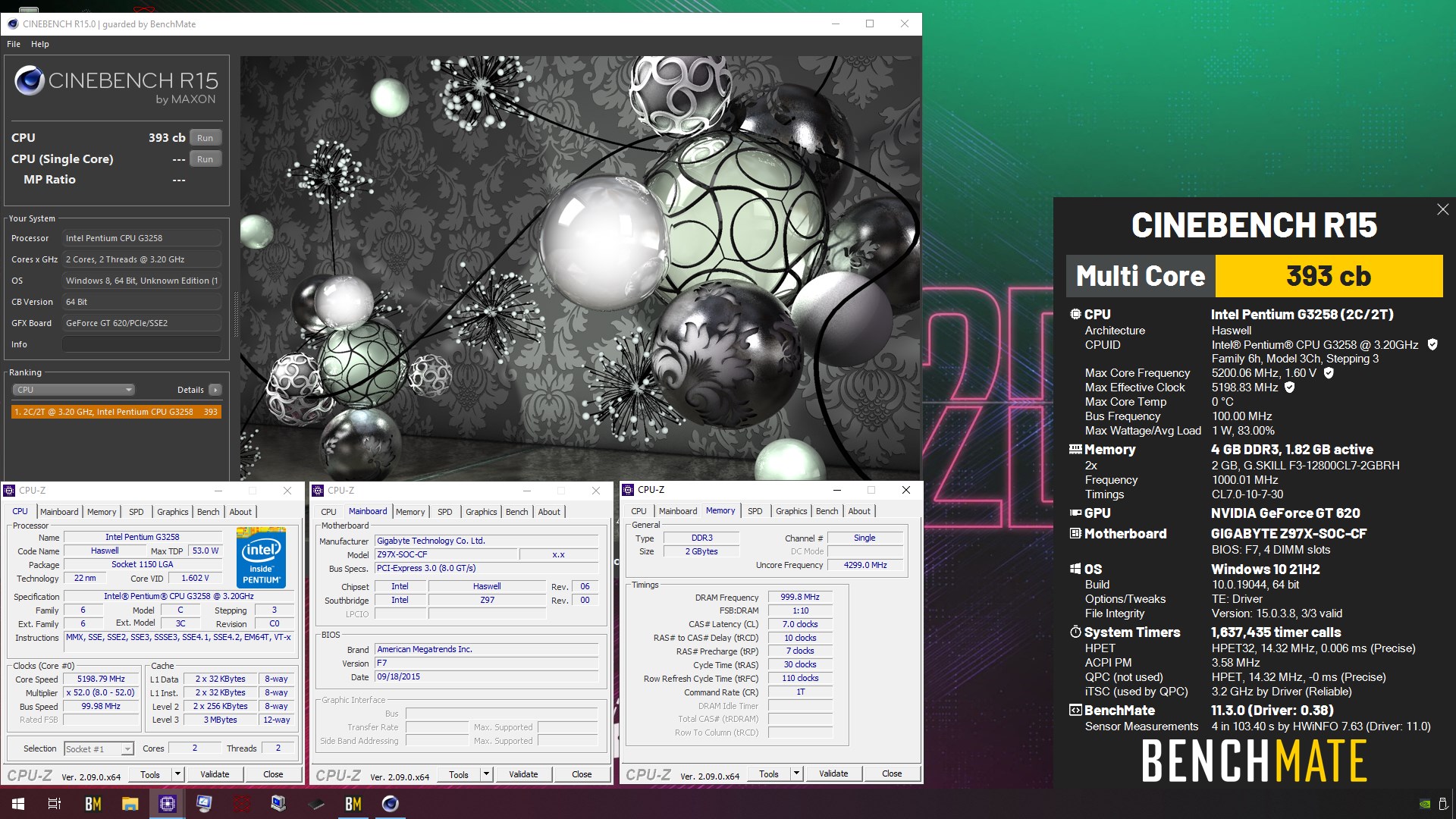The height and width of the screenshot is (819, 1456).
Task: Click the title icon of the CPU-Z Memory window
Action: pos(628,490)
